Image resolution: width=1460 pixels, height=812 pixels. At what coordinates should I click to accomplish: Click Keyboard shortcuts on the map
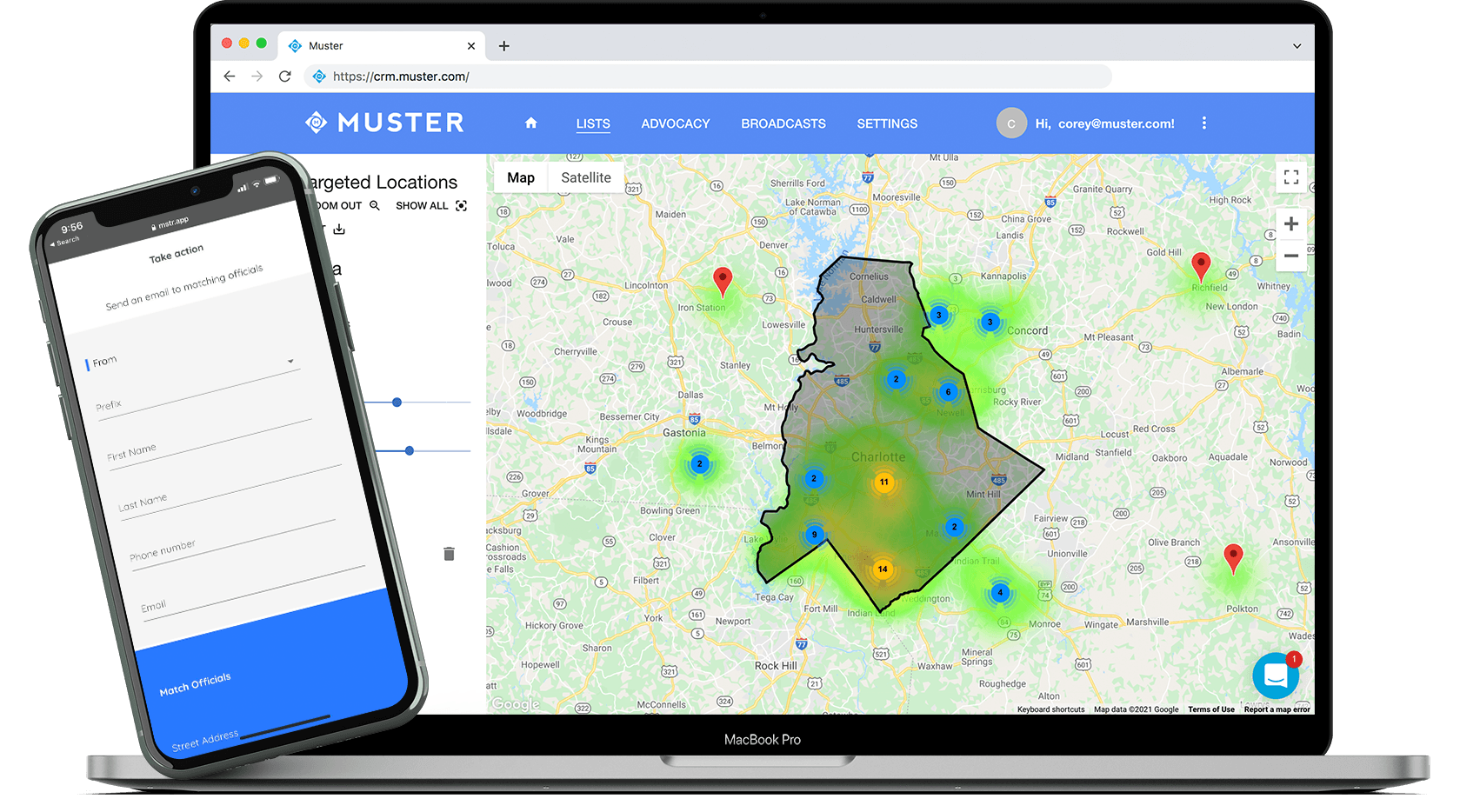[x=1051, y=709]
